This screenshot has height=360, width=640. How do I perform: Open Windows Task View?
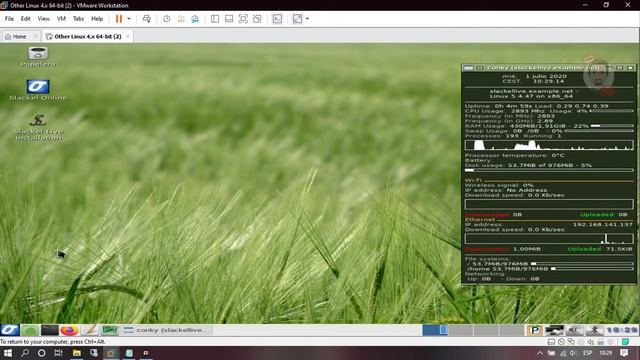tap(58, 353)
